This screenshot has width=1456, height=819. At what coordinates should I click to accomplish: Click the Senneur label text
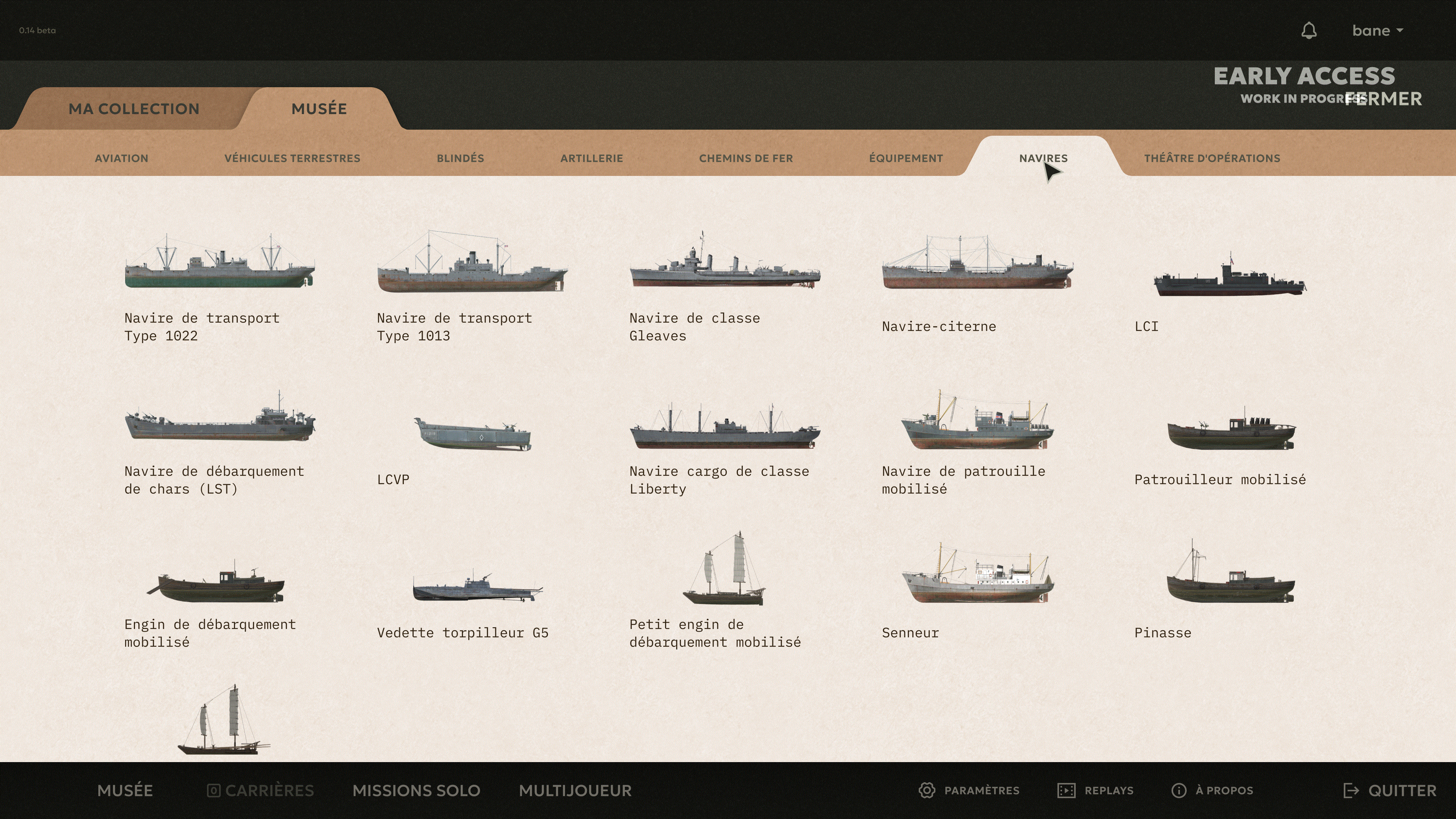click(x=910, y=633)
